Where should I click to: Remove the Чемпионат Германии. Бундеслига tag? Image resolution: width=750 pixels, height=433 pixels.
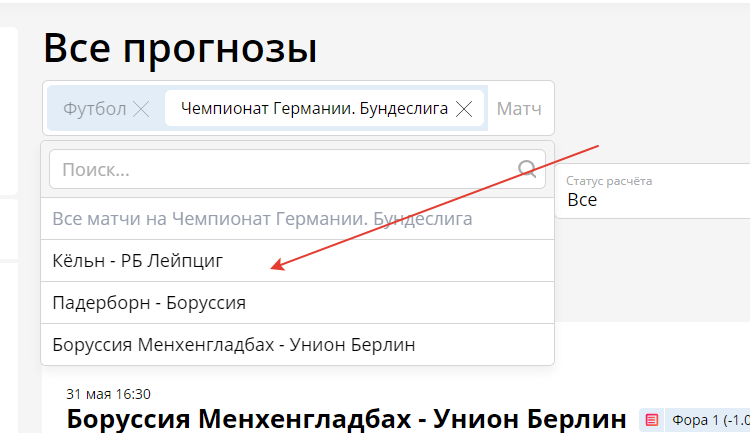point(464,109)
